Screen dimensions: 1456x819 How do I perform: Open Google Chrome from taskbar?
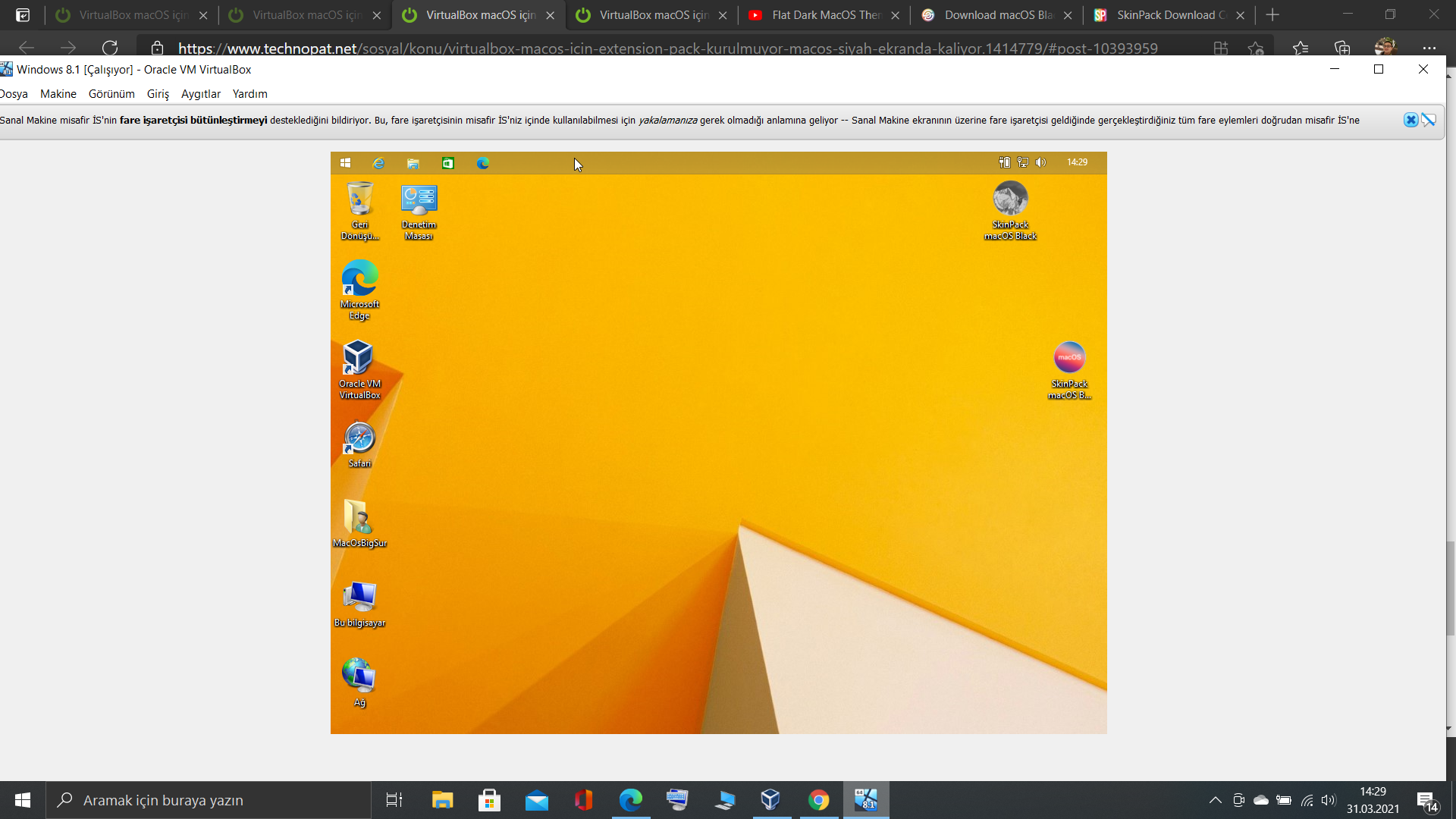[818, 800]
